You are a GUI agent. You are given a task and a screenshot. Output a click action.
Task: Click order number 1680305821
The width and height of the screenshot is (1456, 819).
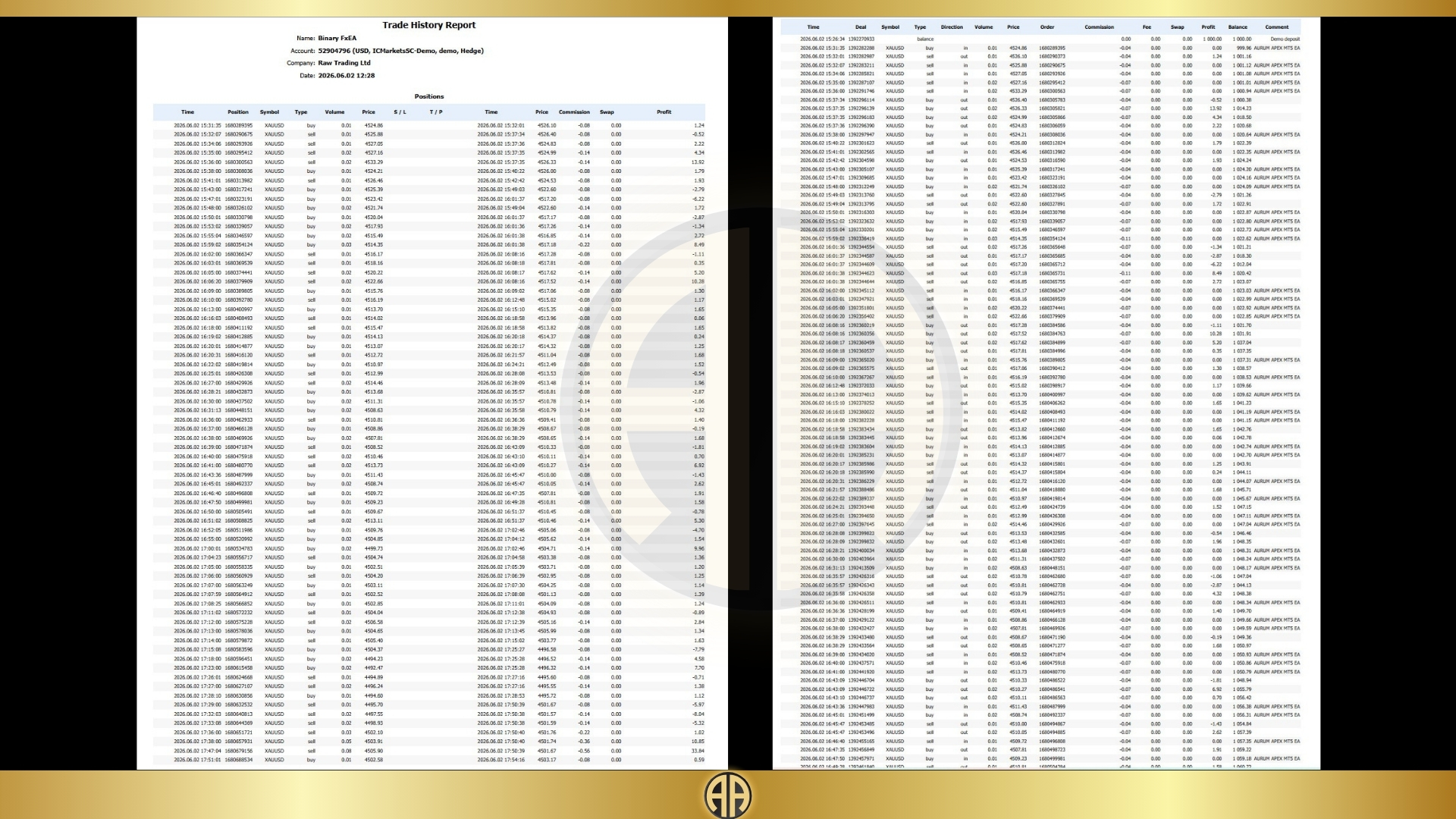pyautogui.click(x=1052, y=108)
